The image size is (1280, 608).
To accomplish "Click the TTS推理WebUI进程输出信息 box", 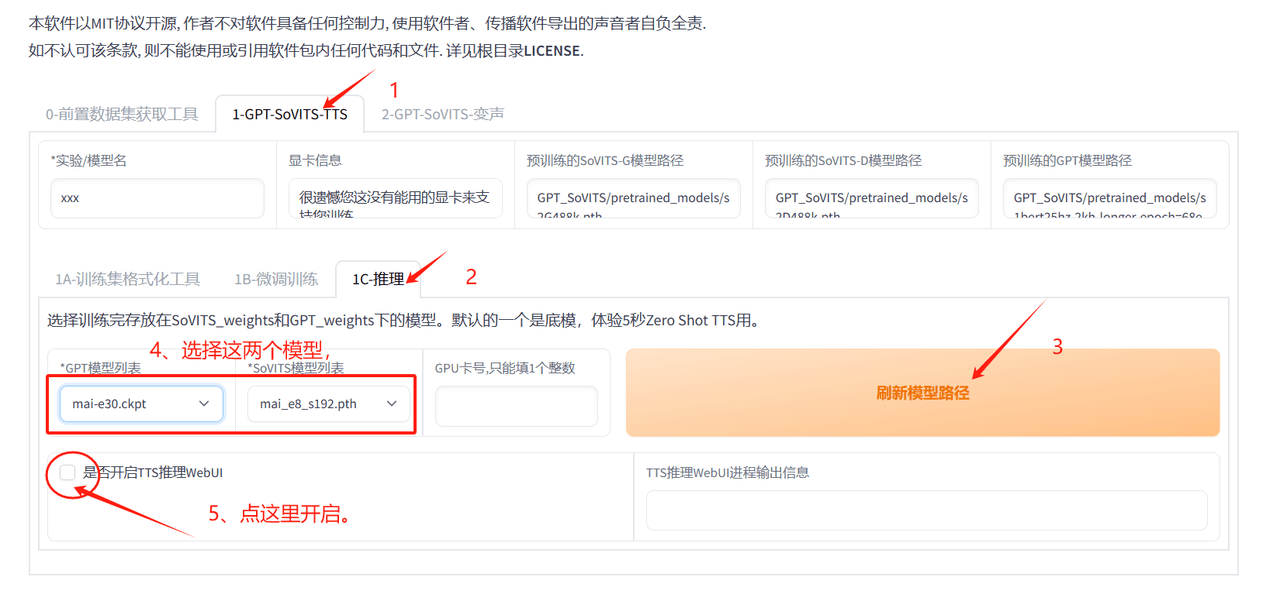I will pos(927,510).
